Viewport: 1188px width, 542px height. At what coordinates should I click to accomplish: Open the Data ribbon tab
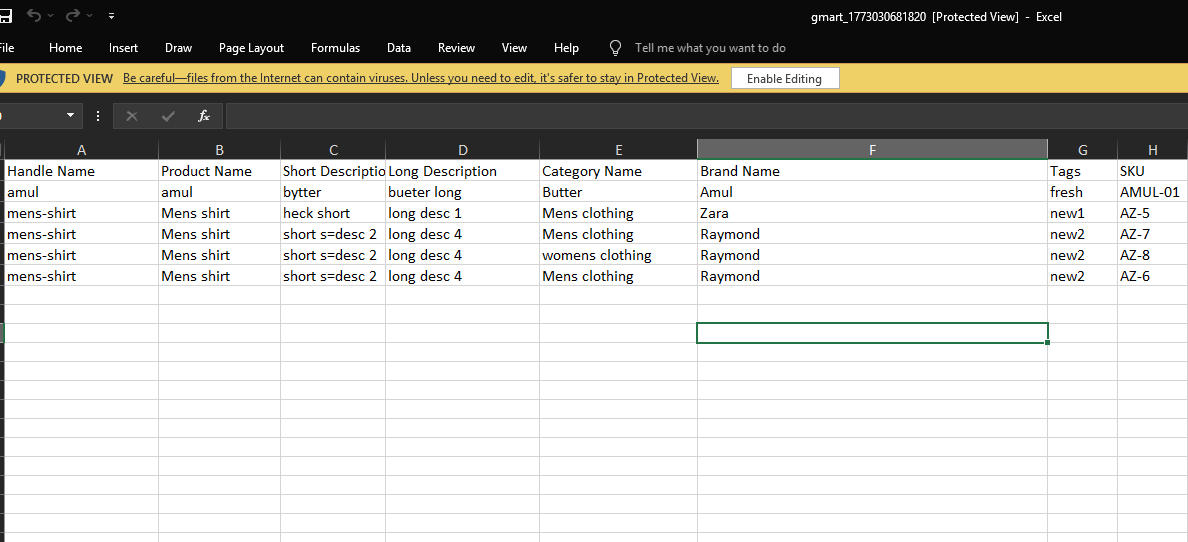pos(399,48)
